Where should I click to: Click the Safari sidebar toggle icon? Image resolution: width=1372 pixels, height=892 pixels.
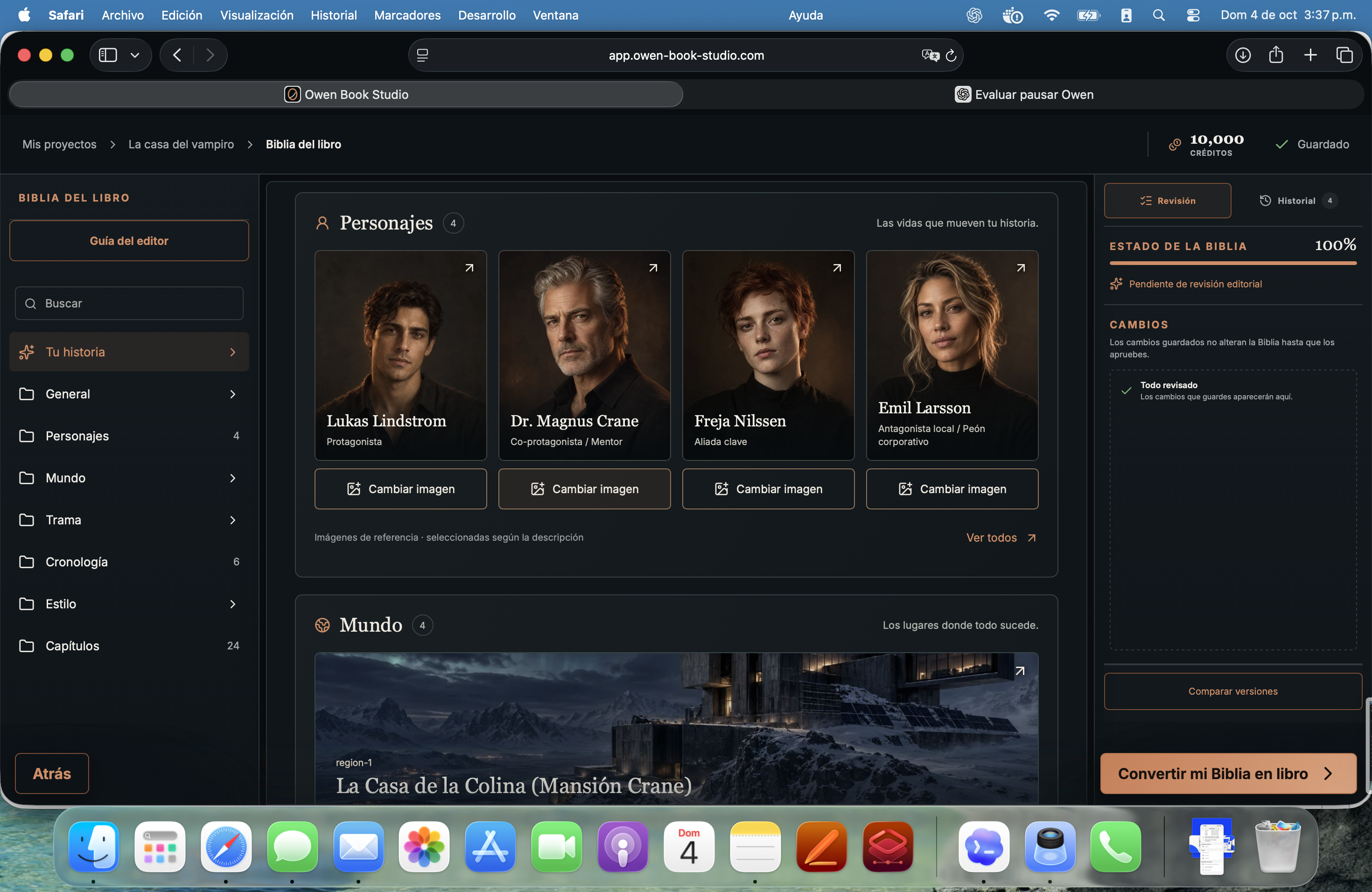[108, 56]
